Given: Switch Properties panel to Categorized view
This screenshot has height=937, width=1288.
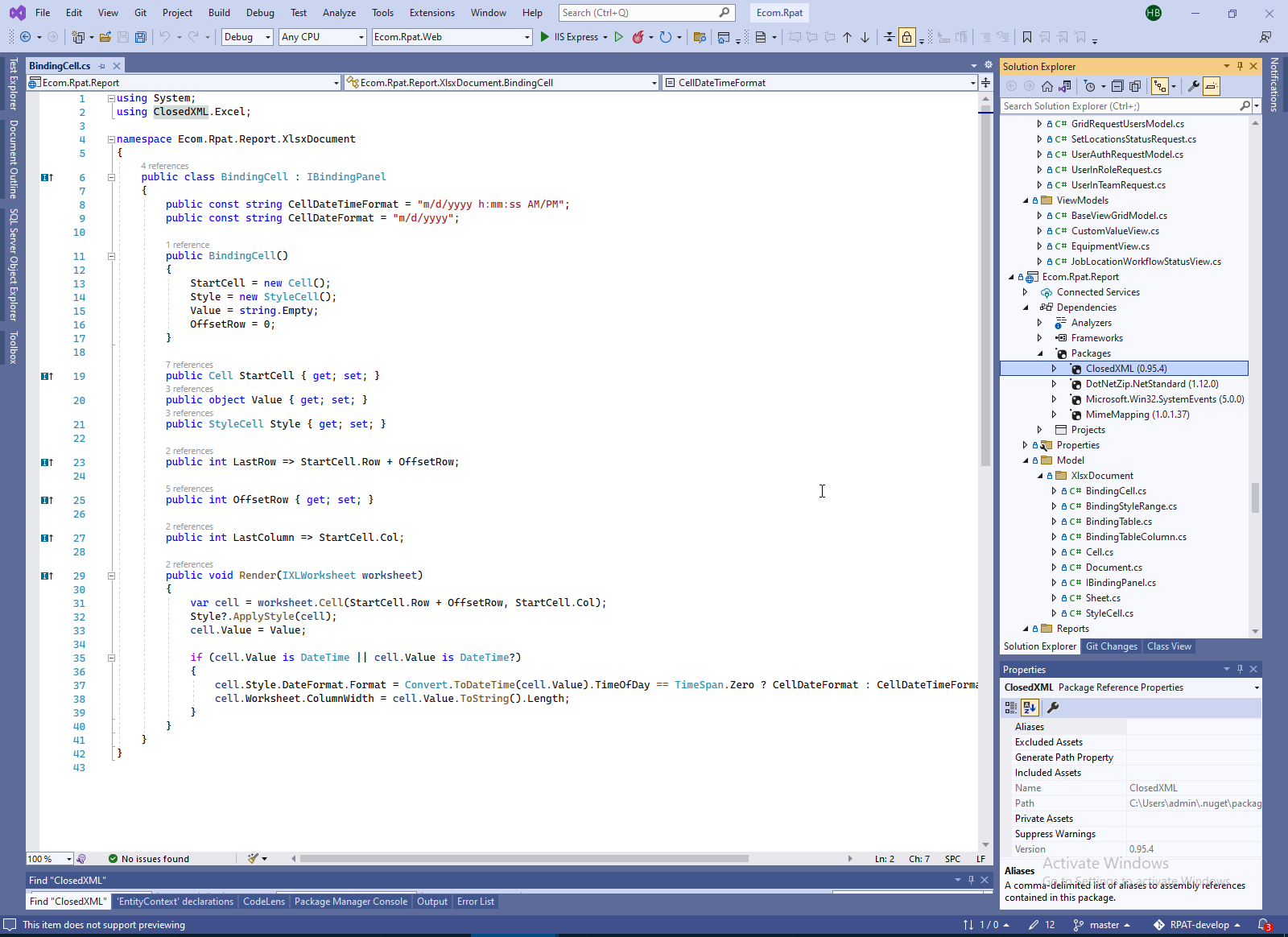Looking at the screenshot, I should (1011, 708).
